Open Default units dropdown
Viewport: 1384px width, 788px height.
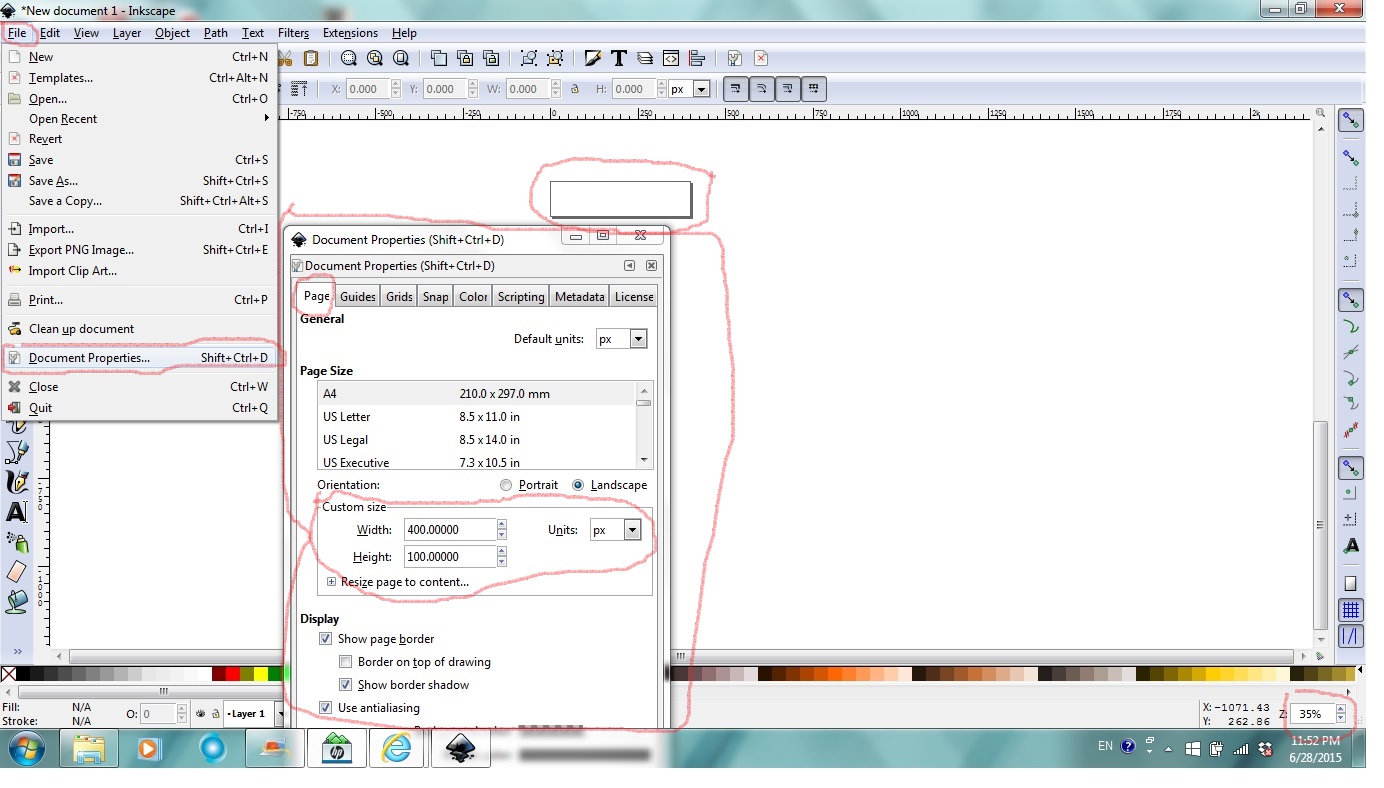pos(622,339)
